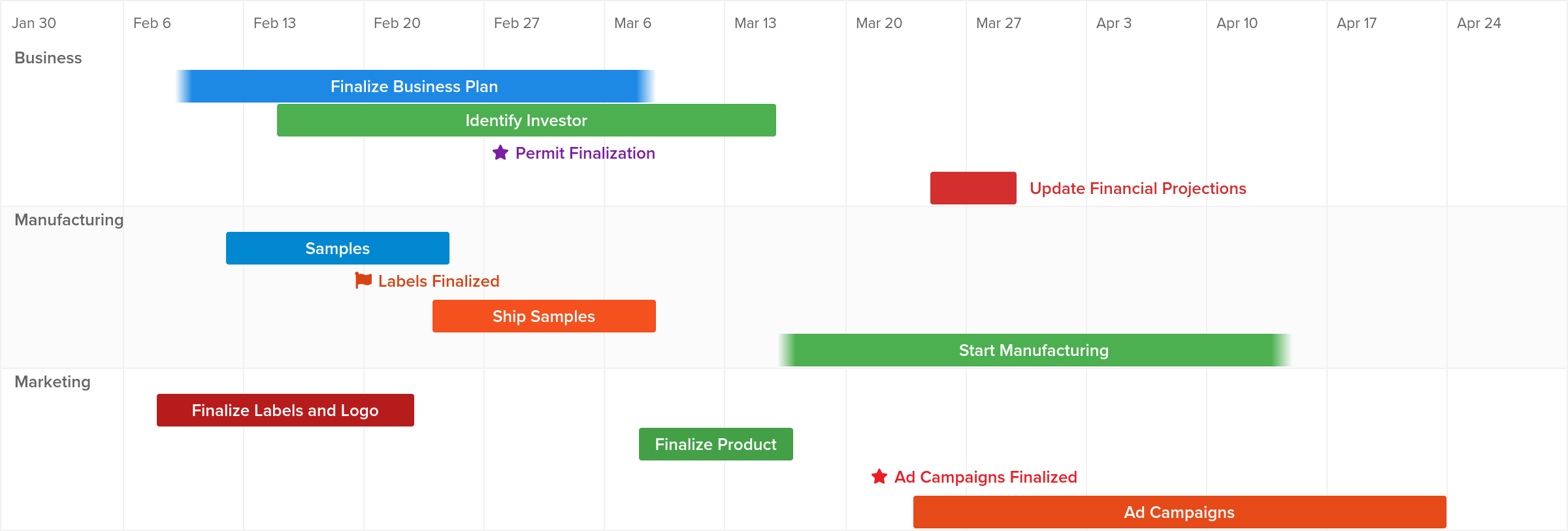Select the Finalize Labels and Logo bar
The width and height of the screenshot is (1568, 531).
coord(286,410)
